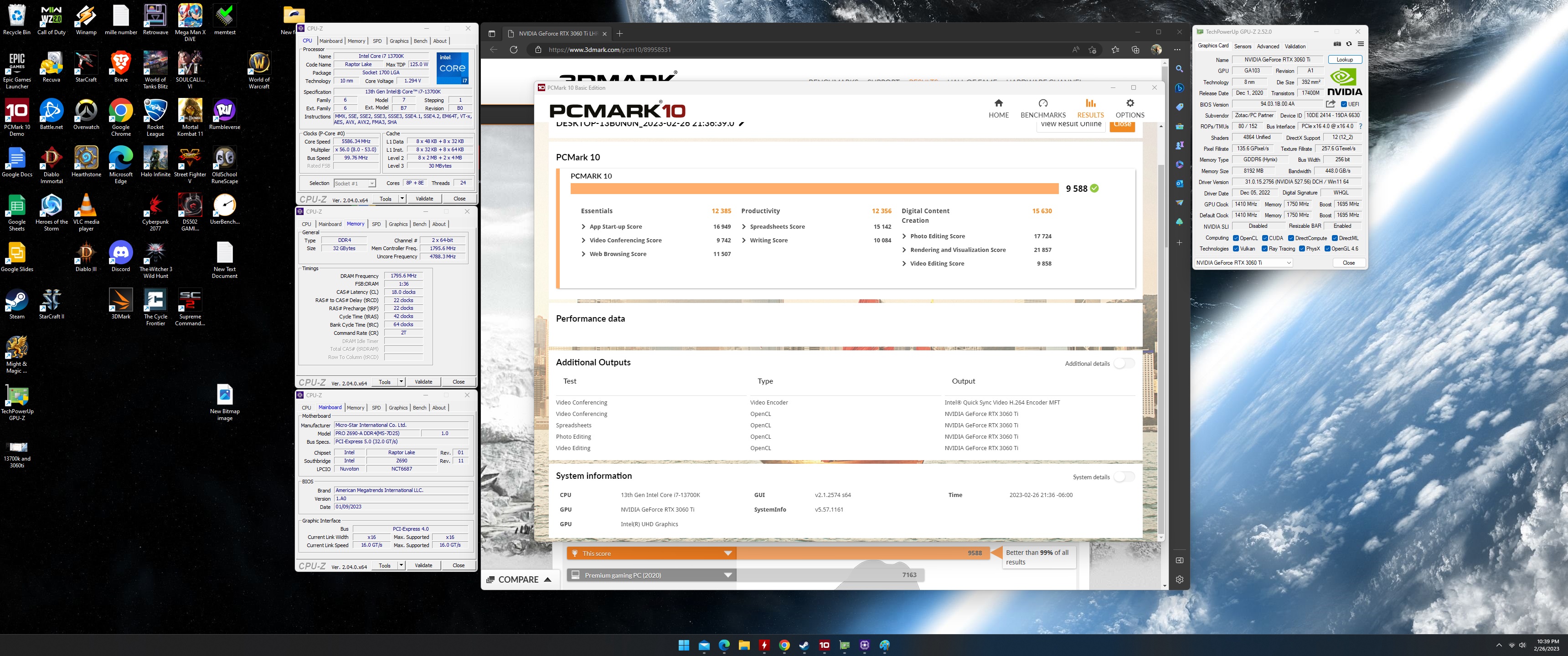Switch to the Advanced tab in GPU-Z
The width and height of the screenshot is (1568, 656).
point(1268,46)
